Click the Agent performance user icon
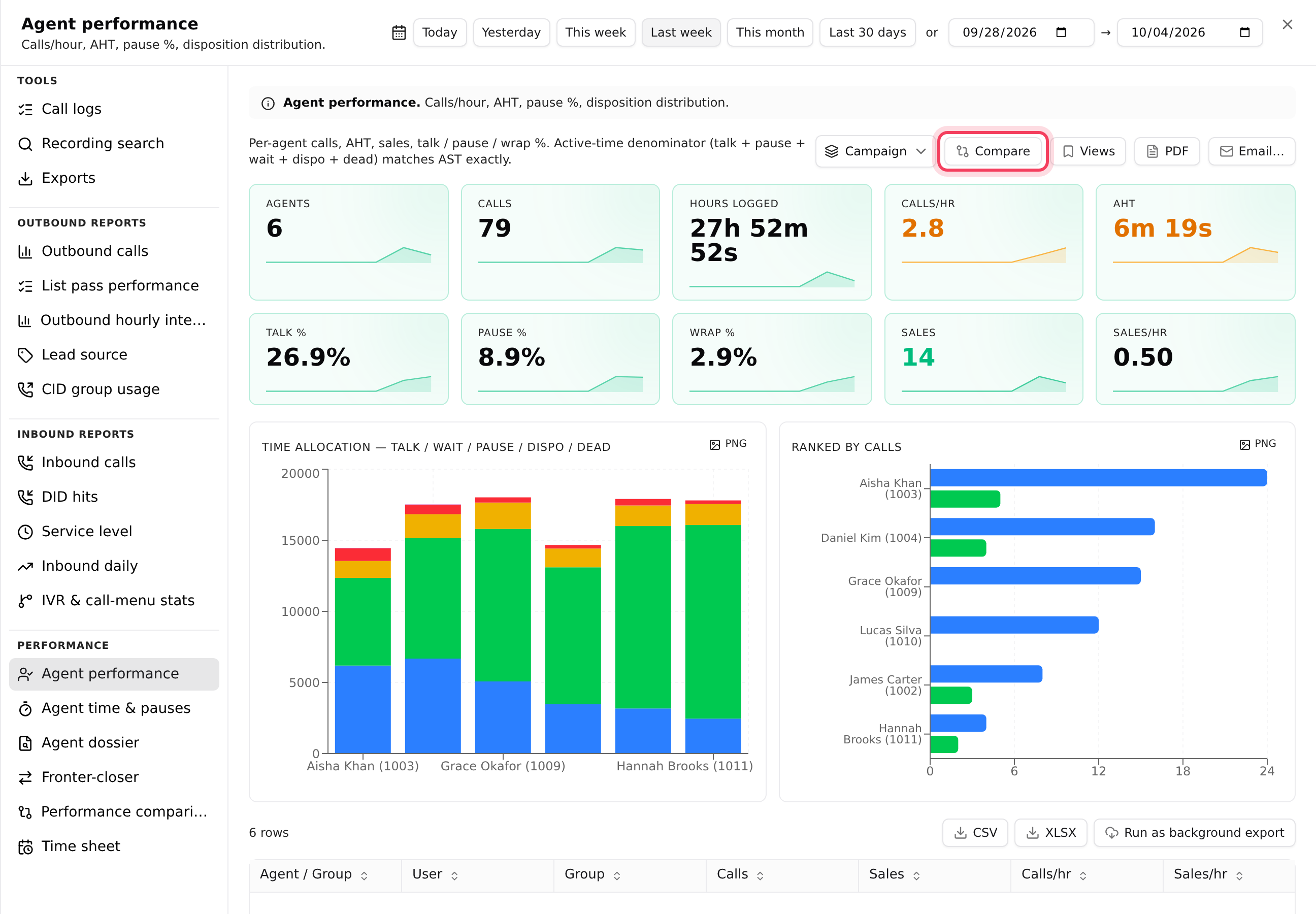This screenshot has height=914, width=1316. click(25, 674)
